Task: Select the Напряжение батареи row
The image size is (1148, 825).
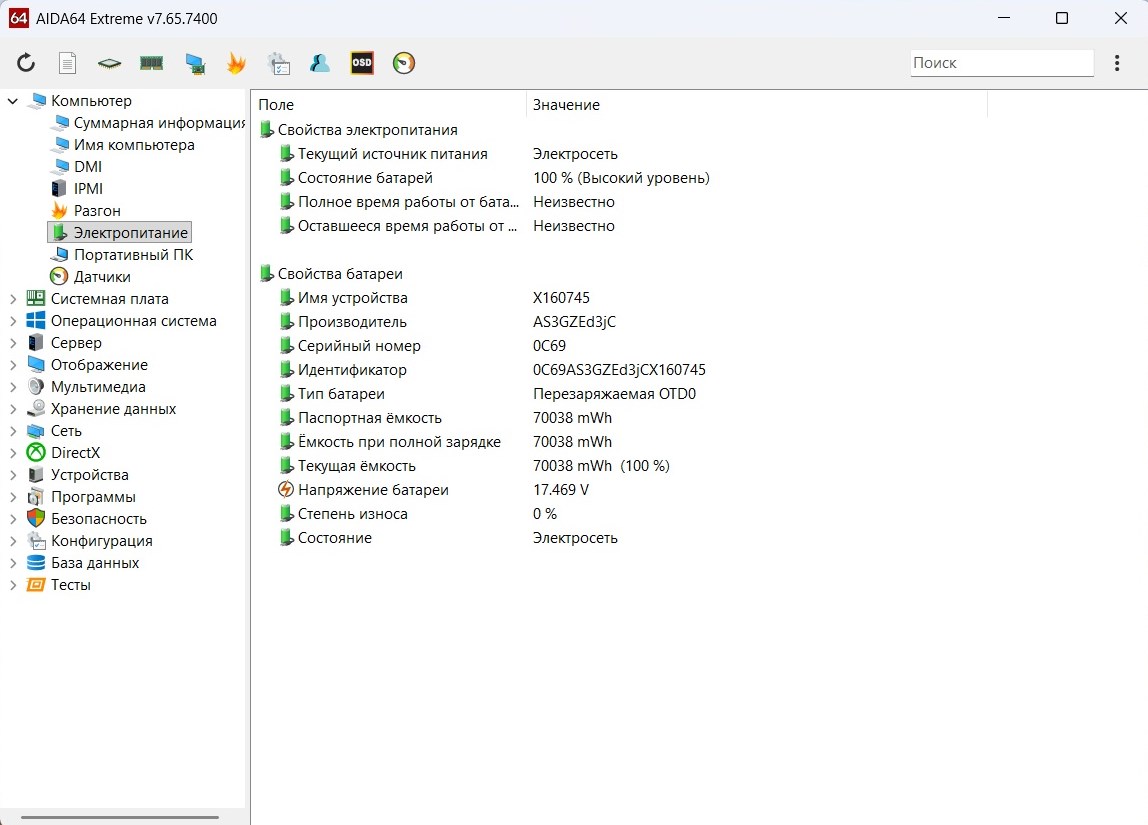Action: tap(373, 490)
